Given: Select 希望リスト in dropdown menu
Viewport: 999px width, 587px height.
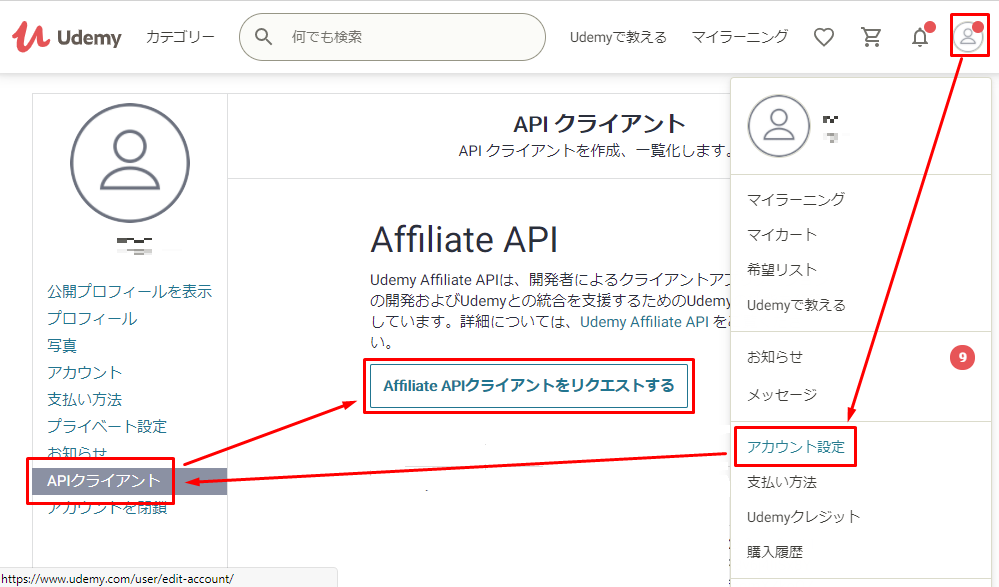Looking at the screenshot, I should (x=782, y=270).
